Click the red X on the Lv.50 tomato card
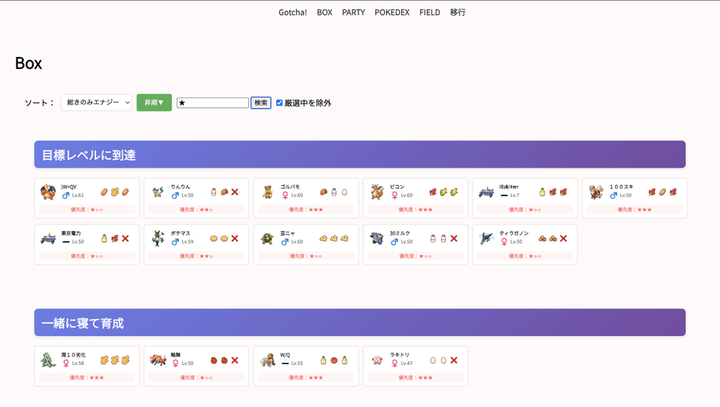 pyautogui.click(x=235, y=360)
